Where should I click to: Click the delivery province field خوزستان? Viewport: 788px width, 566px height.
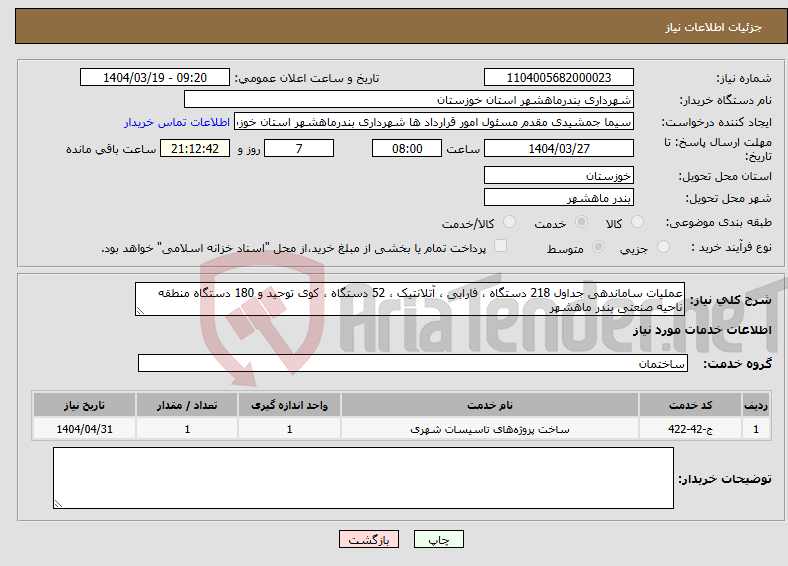coord(559,175)
